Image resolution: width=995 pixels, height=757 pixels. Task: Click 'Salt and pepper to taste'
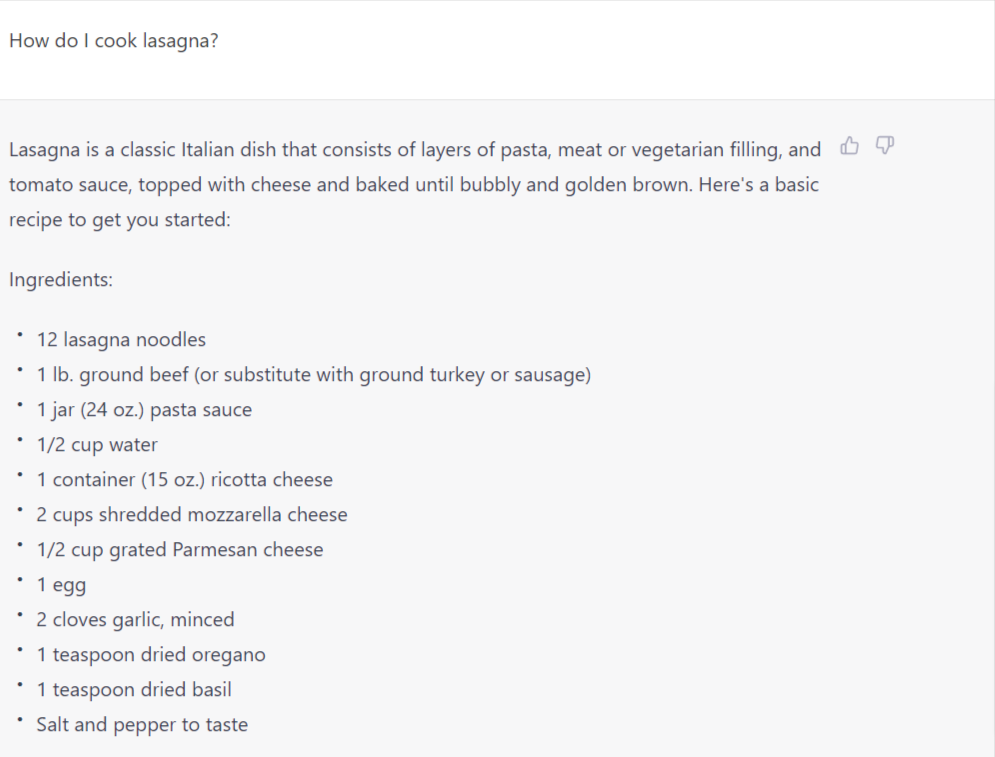pos(142,725)
